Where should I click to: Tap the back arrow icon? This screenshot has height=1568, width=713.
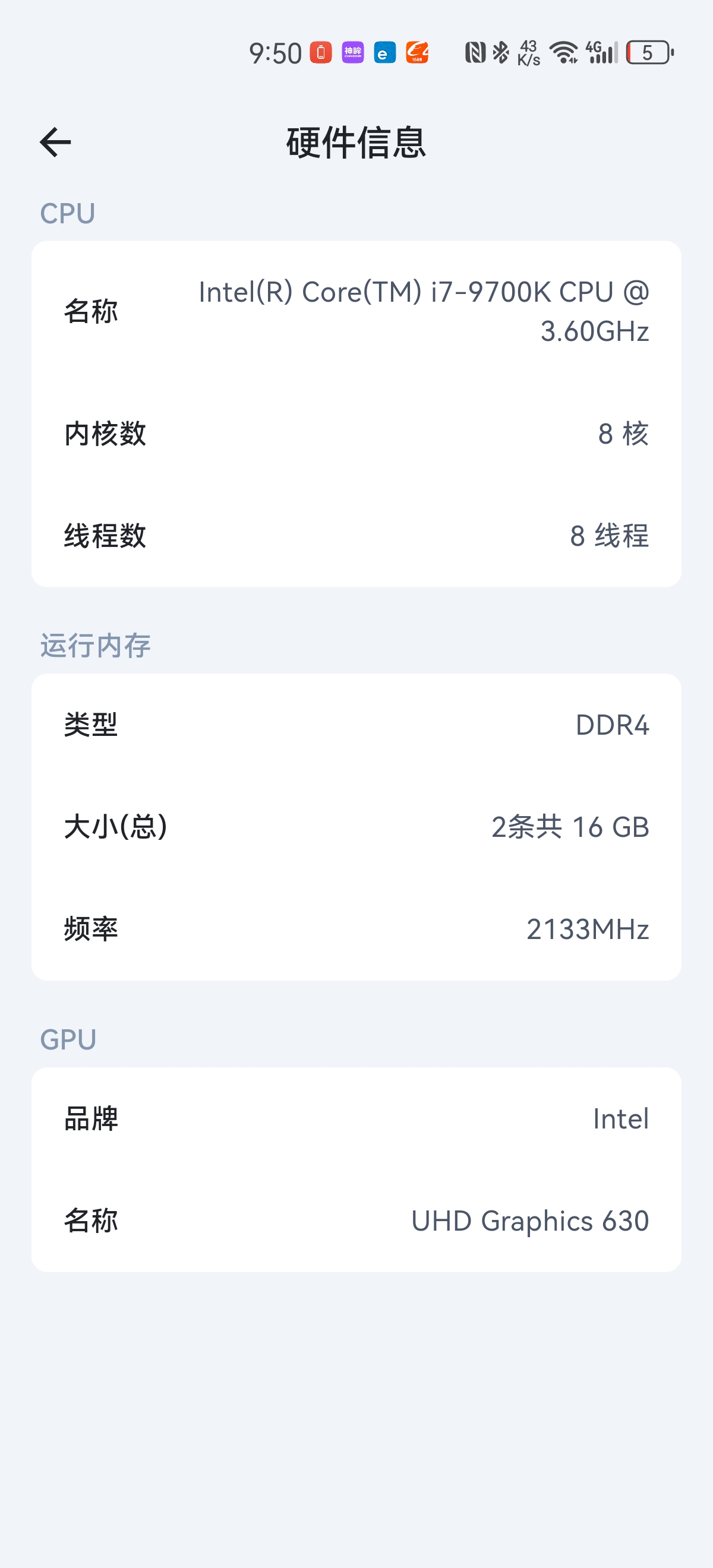click(x=55, y=143)
